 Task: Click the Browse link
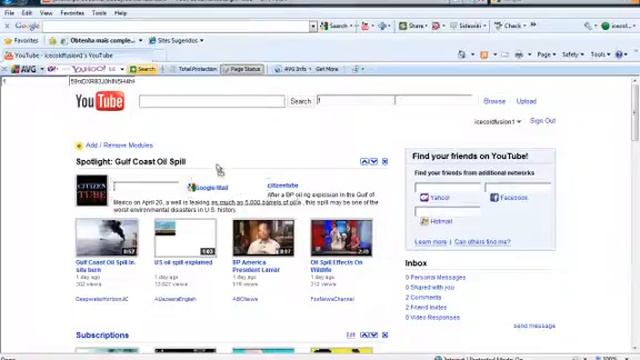point(494,101)
